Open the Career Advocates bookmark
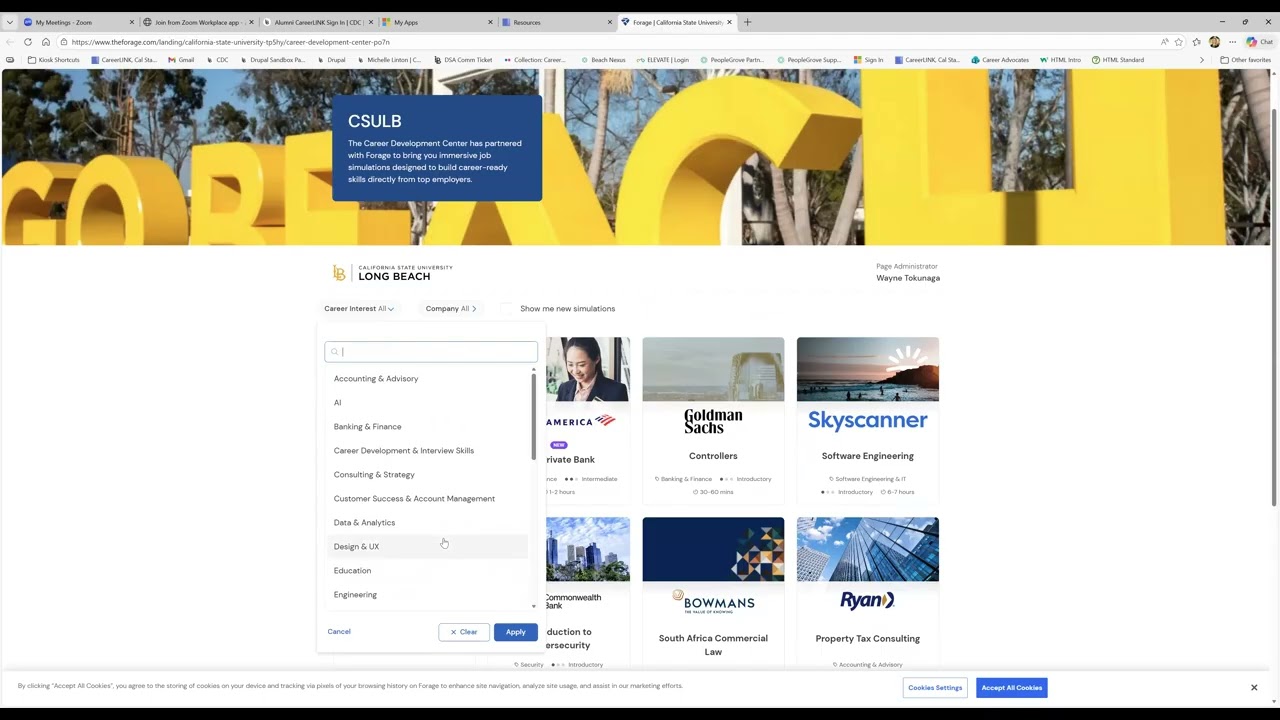 pyautogui.click(x=999, y=60)
